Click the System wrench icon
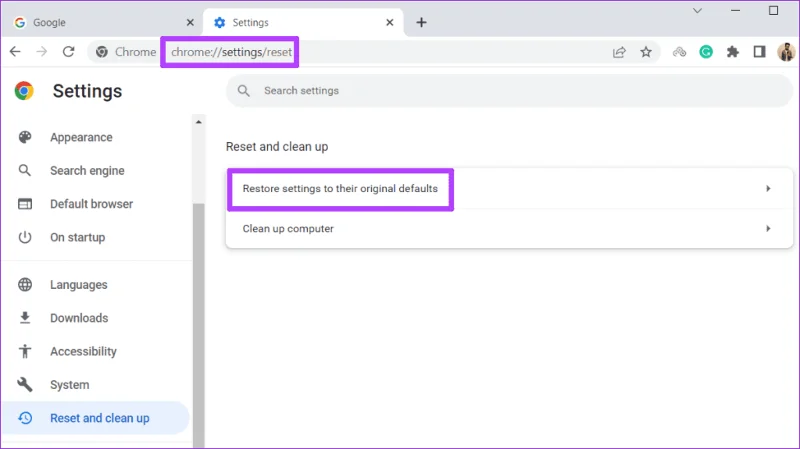Image resolution: width=800 pixels, height=449 pixels. point(24,384)
